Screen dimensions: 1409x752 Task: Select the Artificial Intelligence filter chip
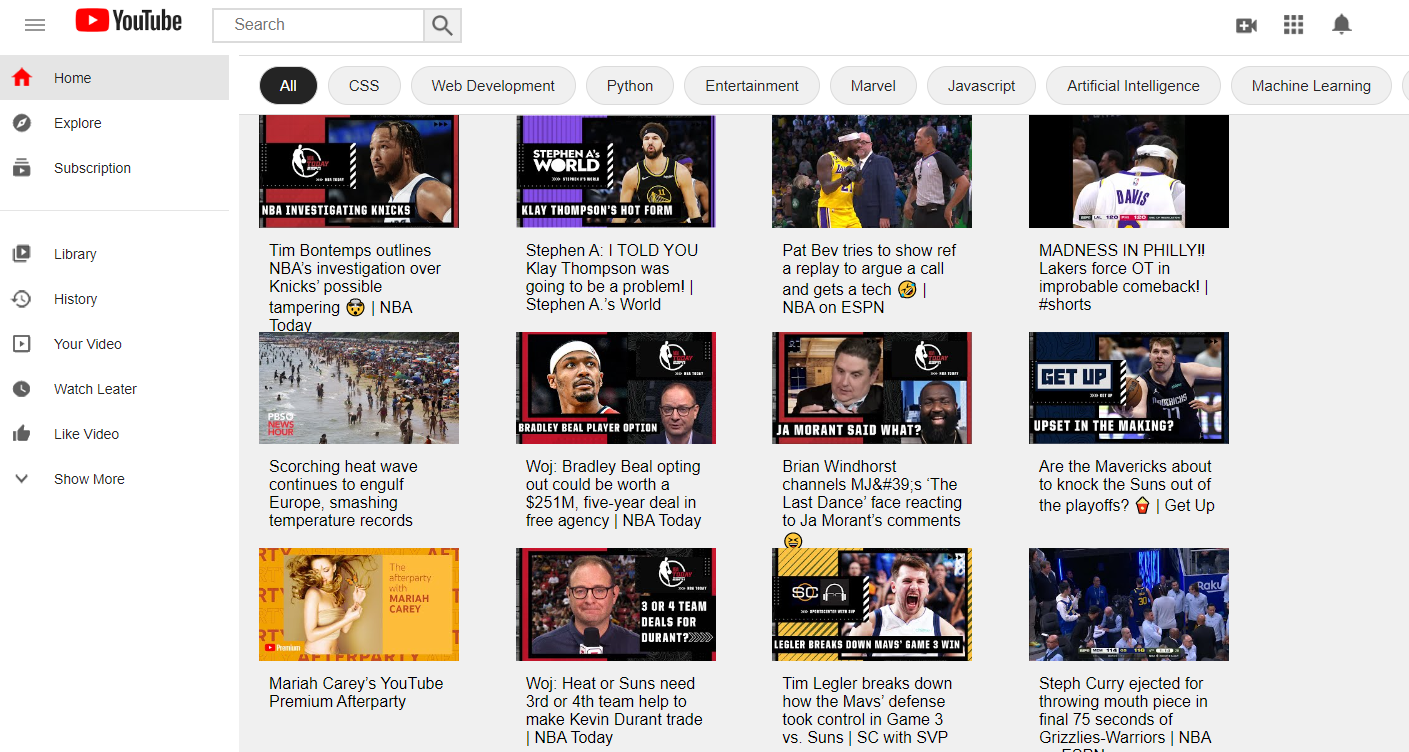[x=1133, y=86]
